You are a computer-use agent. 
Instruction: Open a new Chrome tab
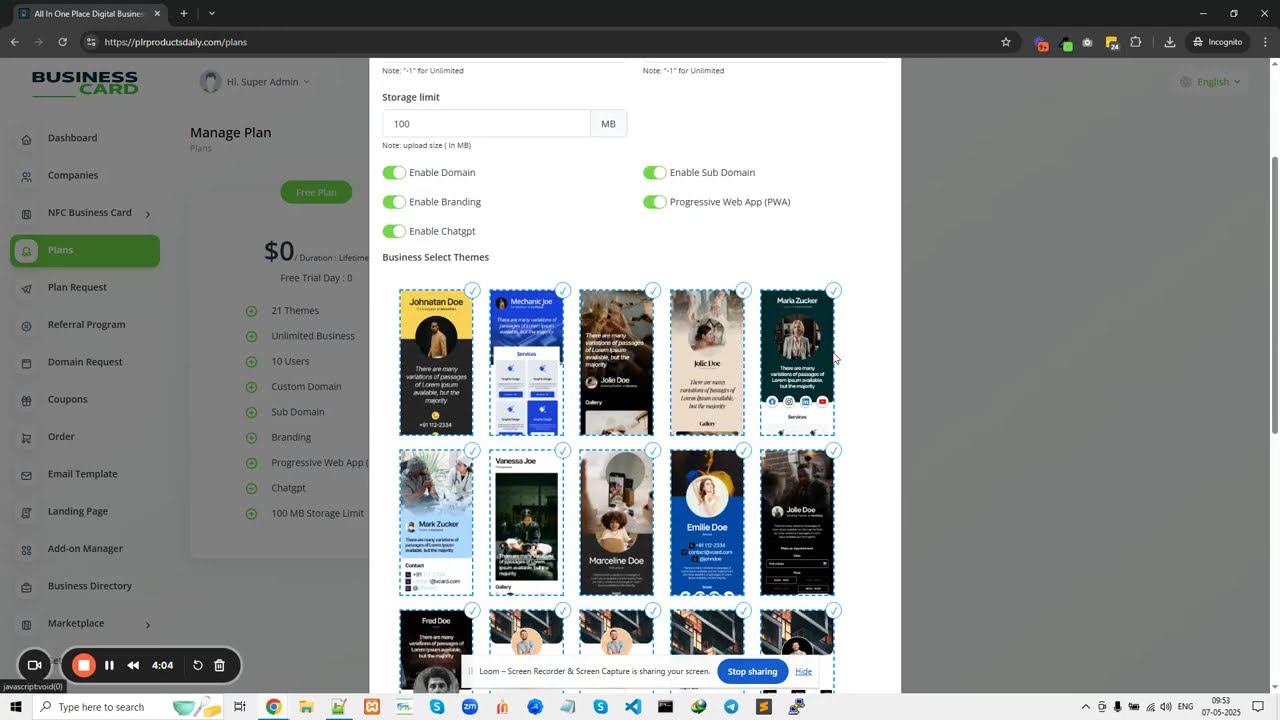(183, 14)
